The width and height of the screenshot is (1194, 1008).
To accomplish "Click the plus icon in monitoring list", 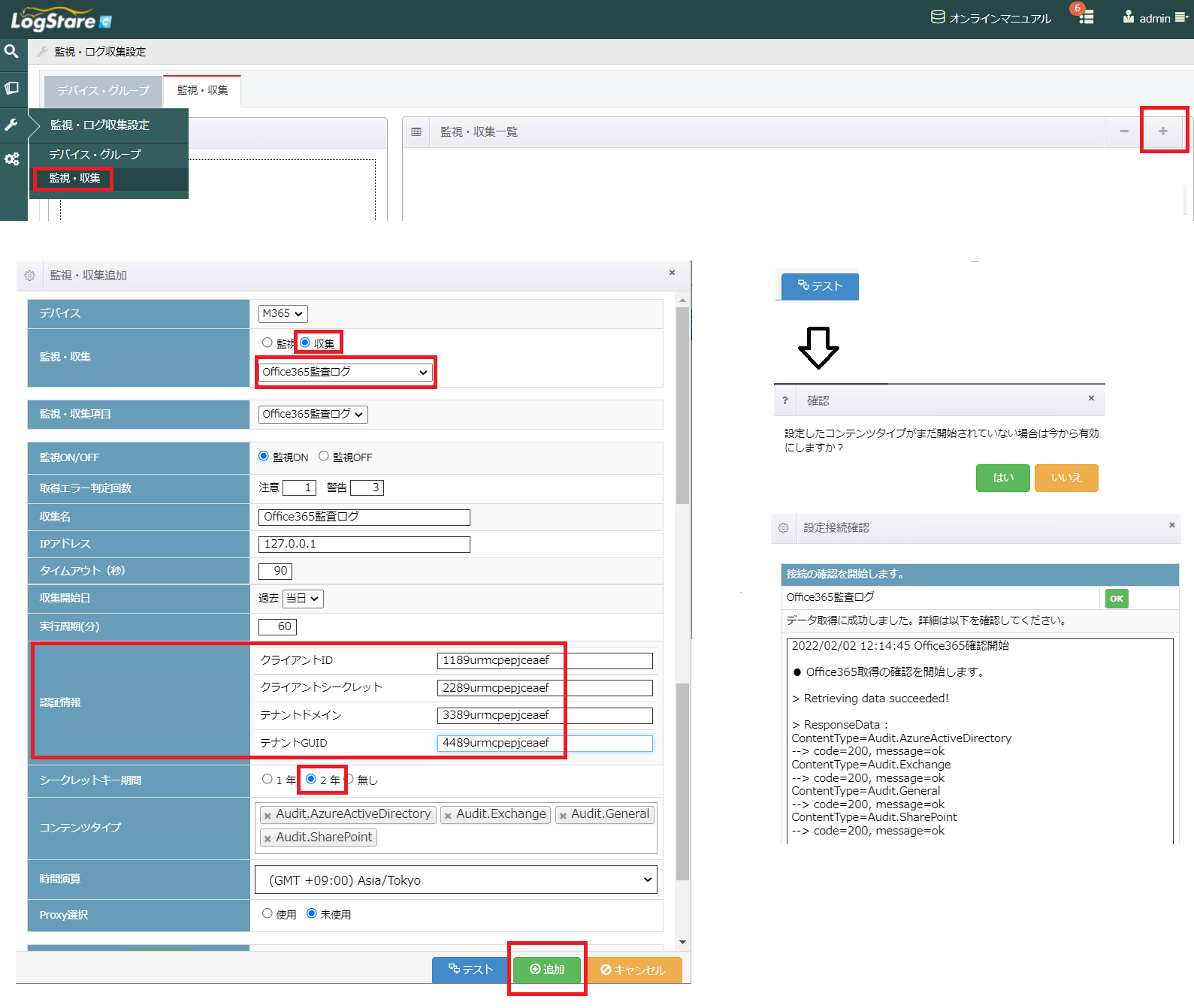I will pos(1162,131).
